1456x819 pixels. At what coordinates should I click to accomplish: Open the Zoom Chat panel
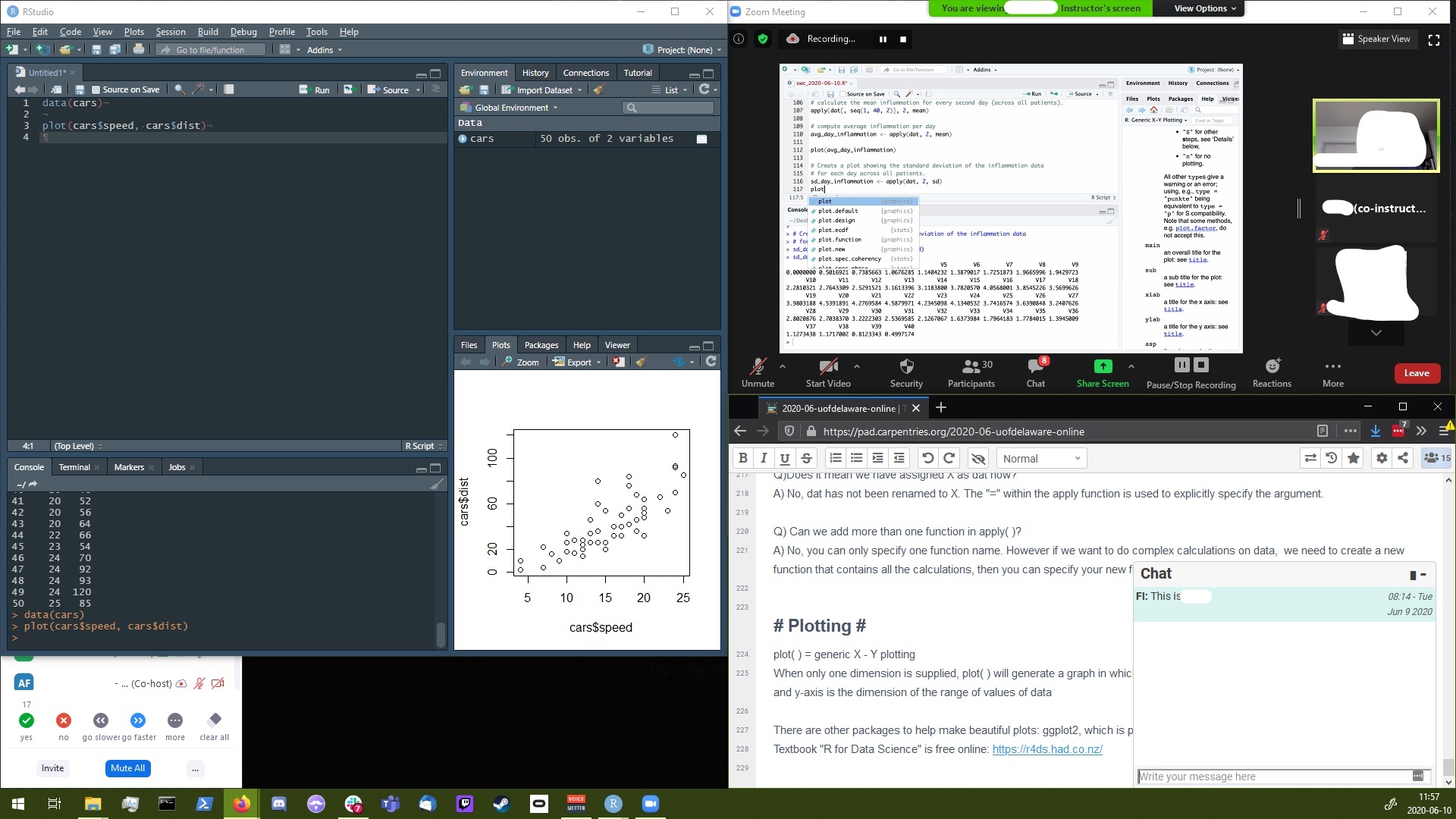click(1035, 372)
